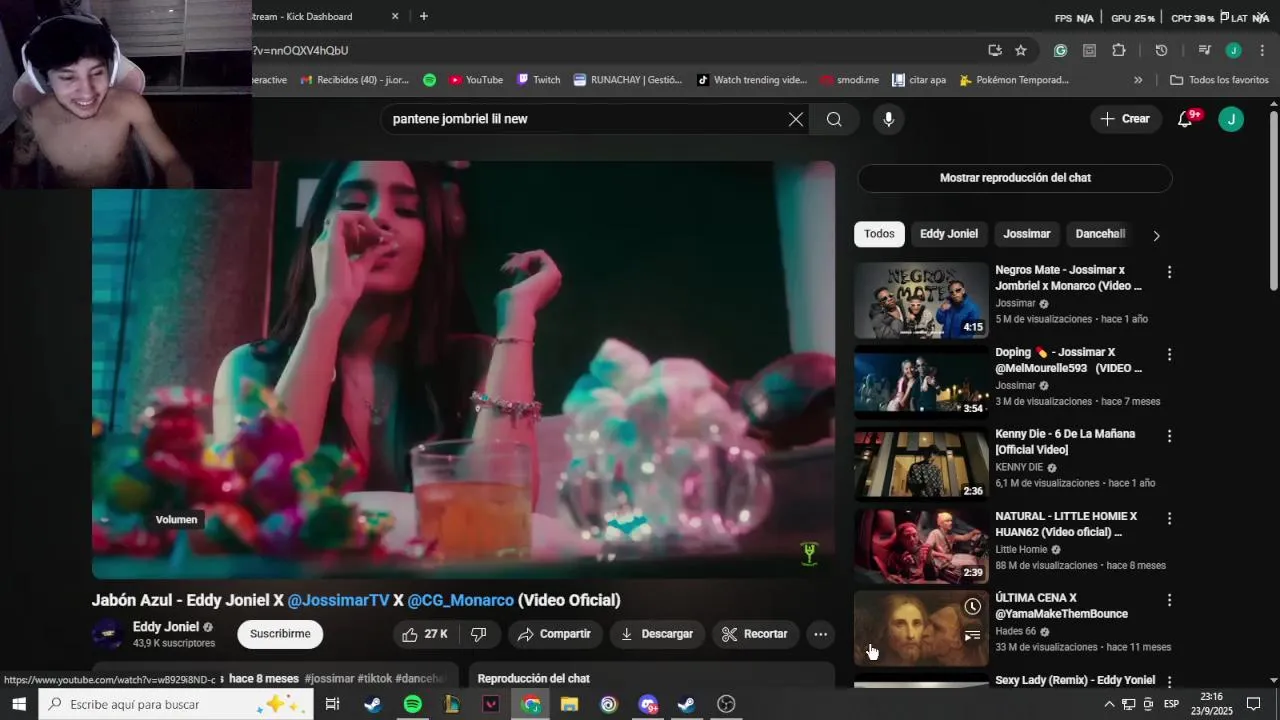1280x720 pixels.
Task: Like the Jabón Azul video
Action: 425,634
